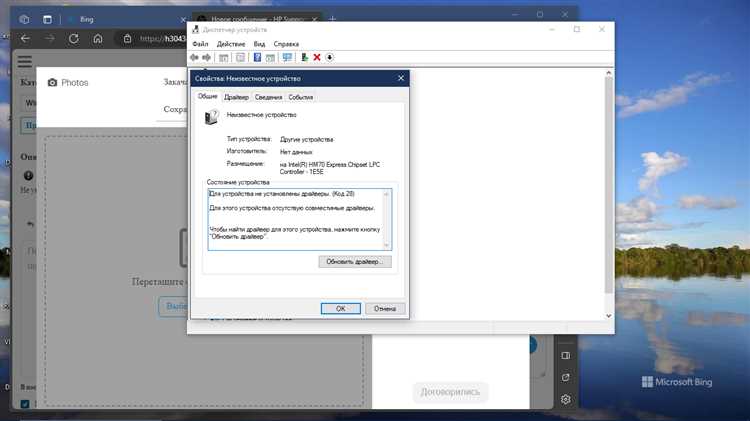The image size is (750, 421).
Task: Click the Photos label on web page
Action: [x=75, y=82]
